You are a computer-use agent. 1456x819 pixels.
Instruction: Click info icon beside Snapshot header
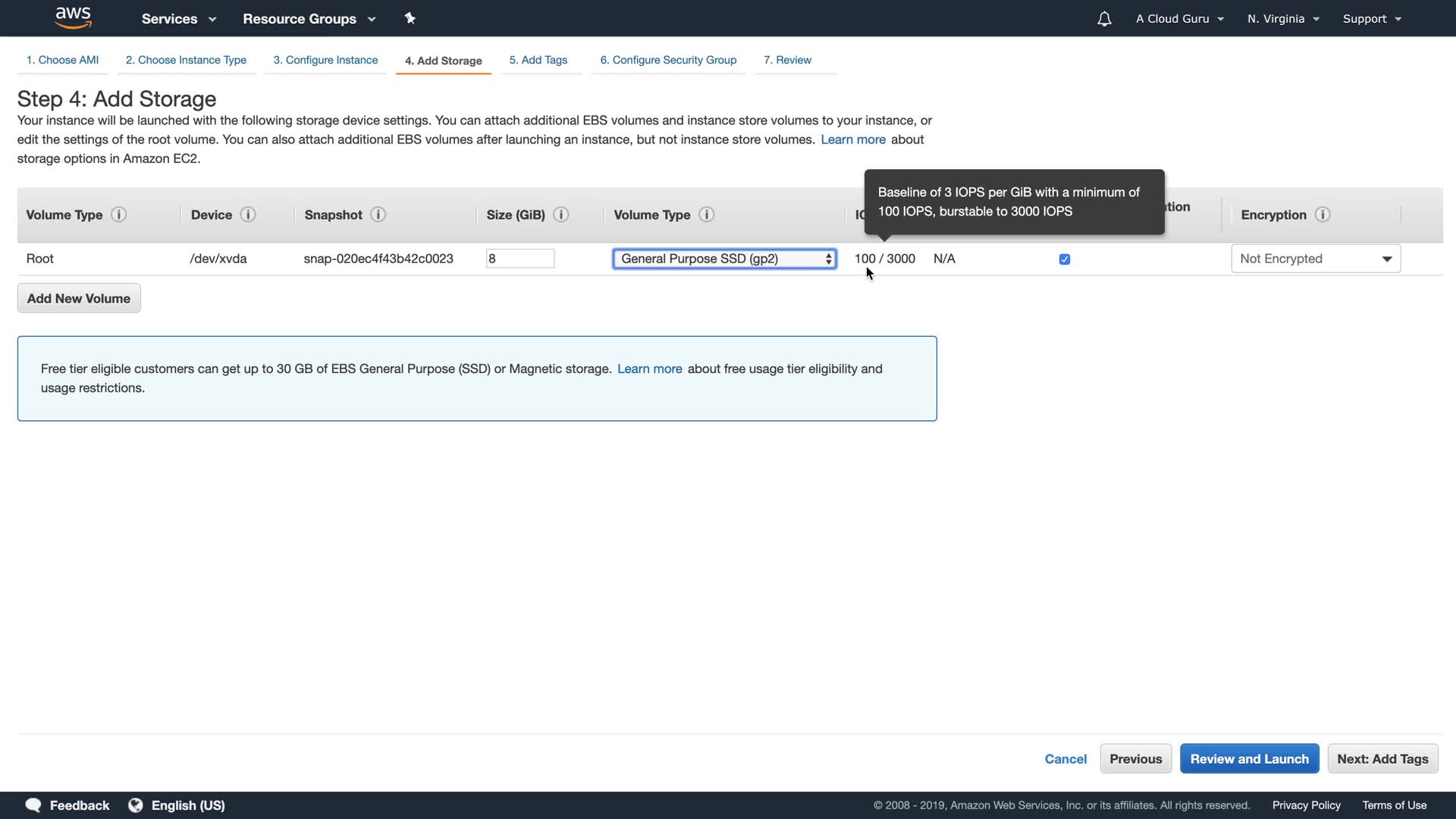tap(378, 215)
